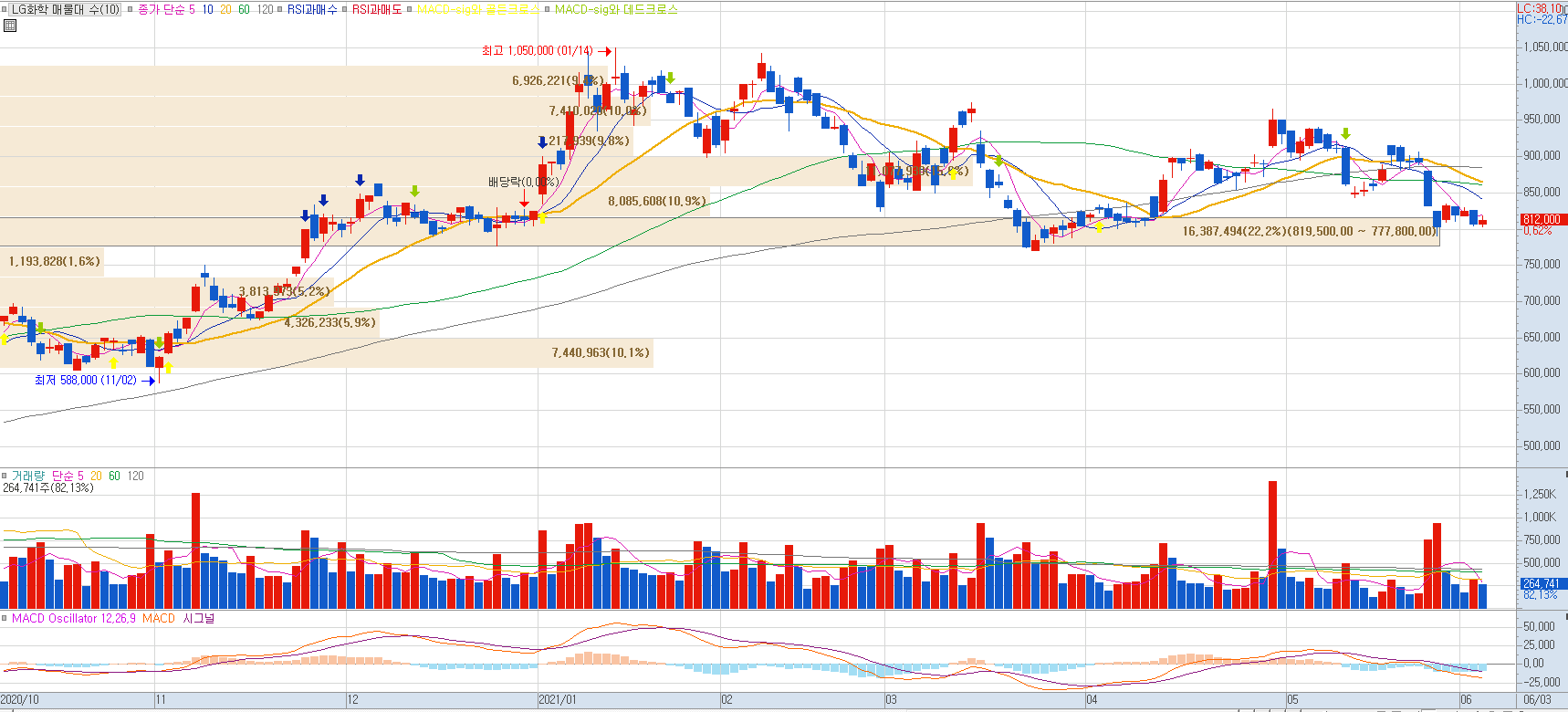1568x712 pixels.
Task: Click the 06/03 date label
Action: point(1537,700)
